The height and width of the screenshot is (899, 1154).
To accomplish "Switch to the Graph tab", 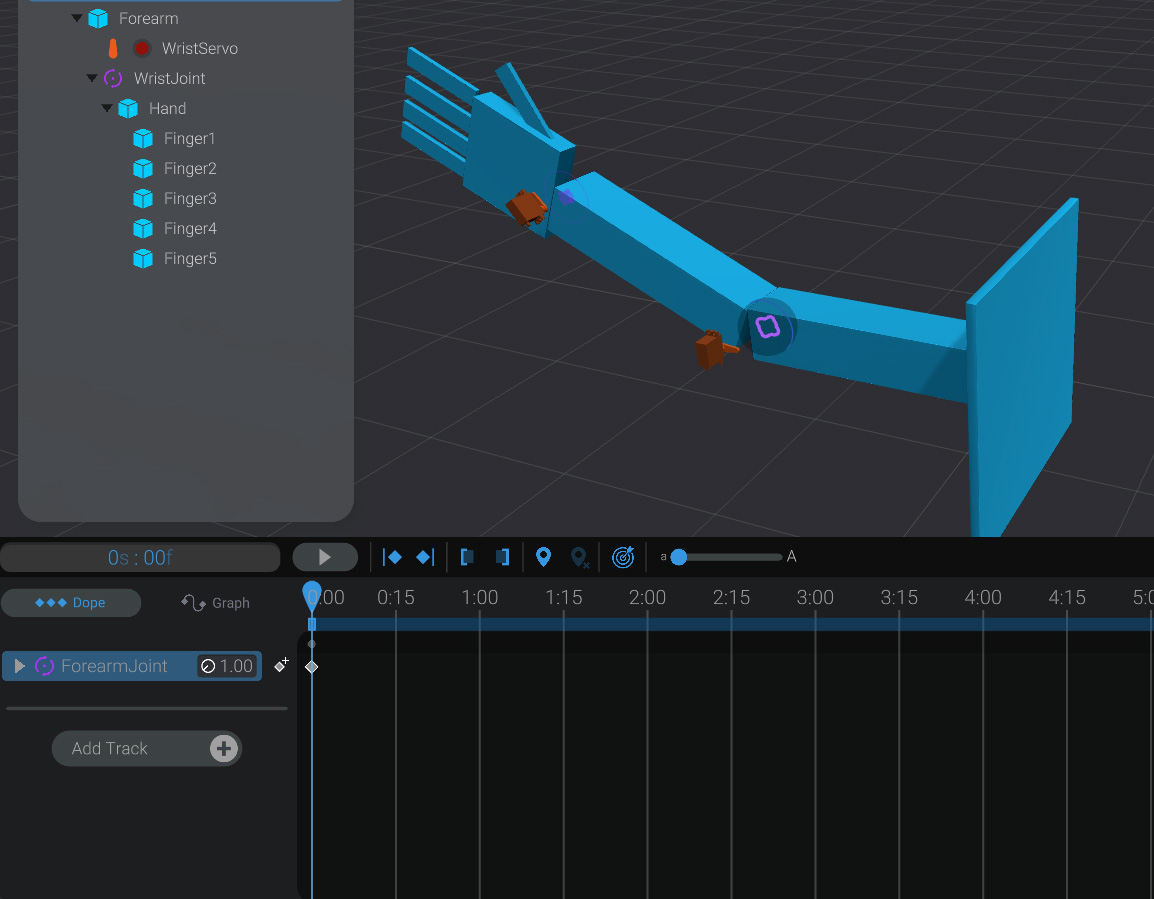I will pos(215,602).
